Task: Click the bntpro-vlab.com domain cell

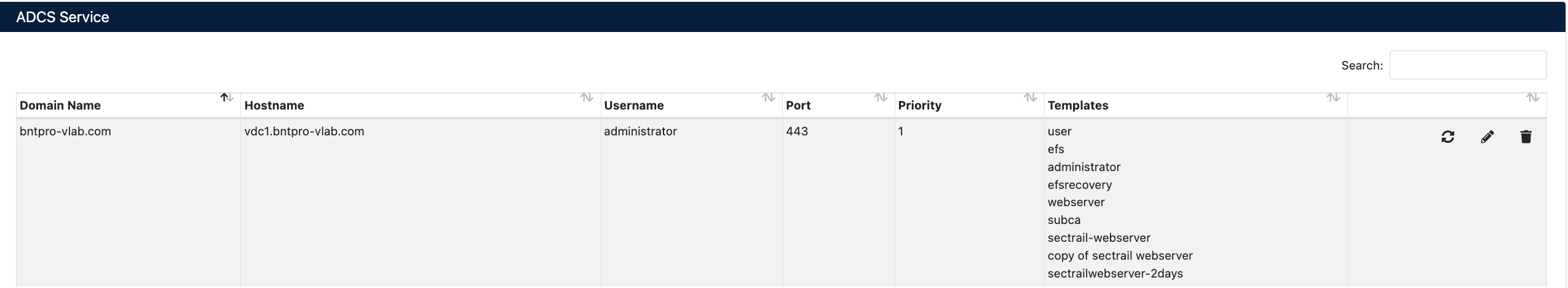Action: coord(65,131)
